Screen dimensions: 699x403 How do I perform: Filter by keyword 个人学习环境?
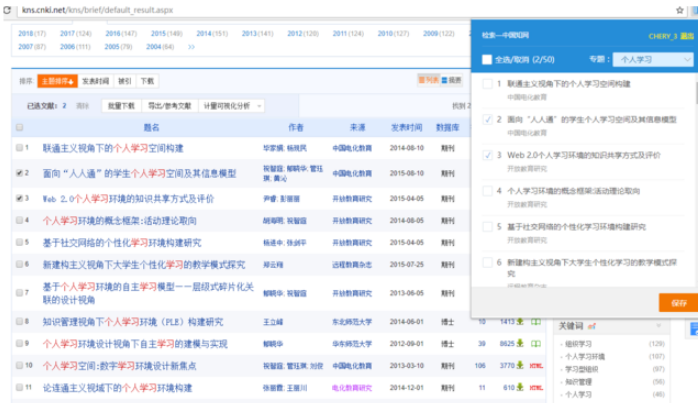[585, 357]
